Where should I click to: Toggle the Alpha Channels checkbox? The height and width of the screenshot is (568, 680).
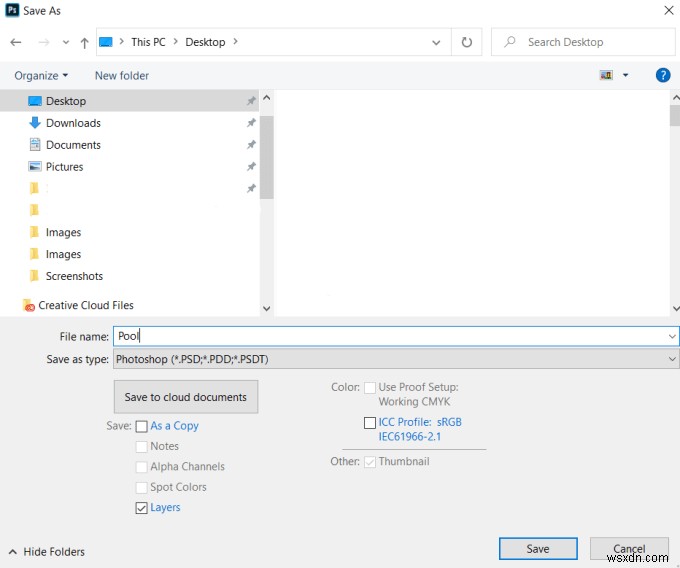141,467
